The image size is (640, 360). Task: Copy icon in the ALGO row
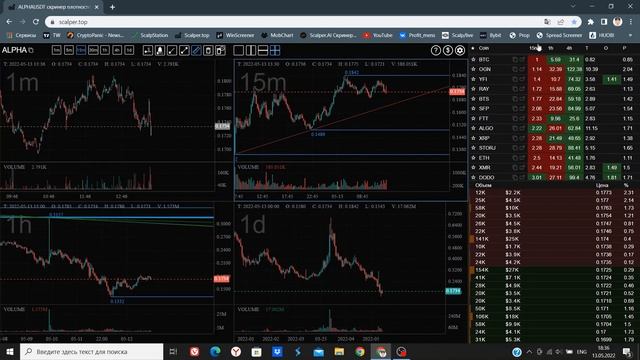[x=515, y=128]
